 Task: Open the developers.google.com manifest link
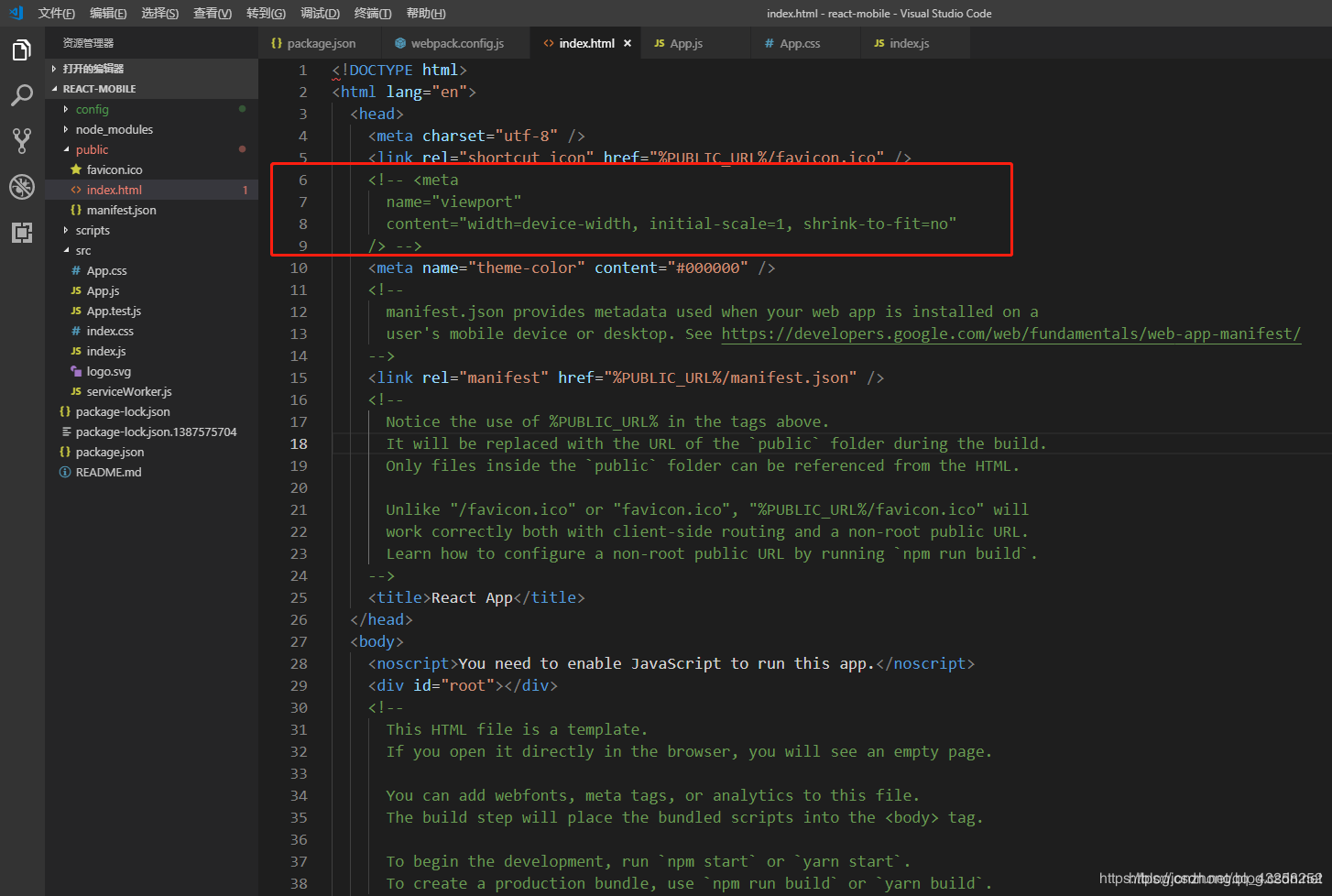click(x=1010, y=333)
